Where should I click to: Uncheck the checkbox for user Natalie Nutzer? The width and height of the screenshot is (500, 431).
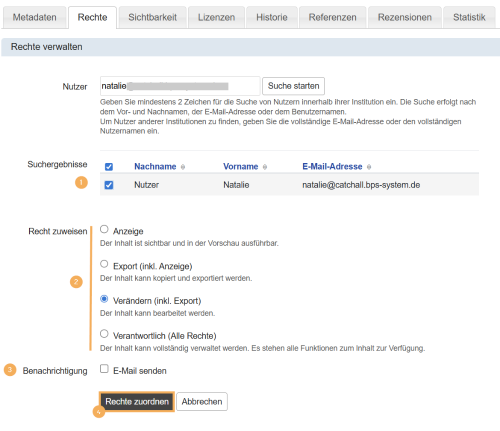tap(109, 185)
